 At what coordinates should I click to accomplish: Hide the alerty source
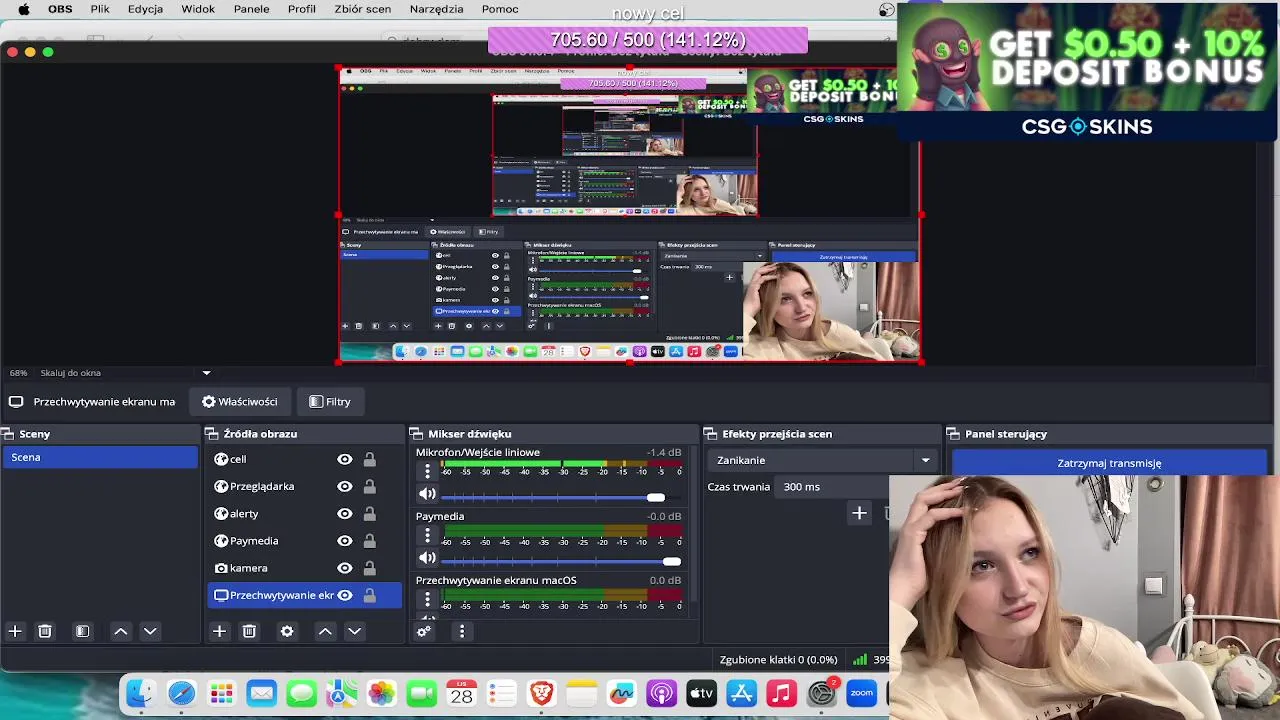[x=345, y=513]
